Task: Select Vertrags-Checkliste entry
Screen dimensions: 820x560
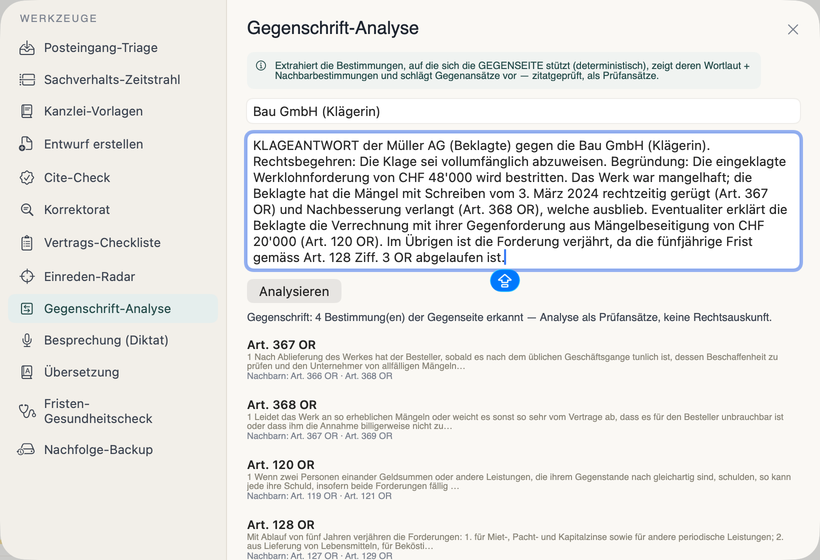Action: (113, 243)
